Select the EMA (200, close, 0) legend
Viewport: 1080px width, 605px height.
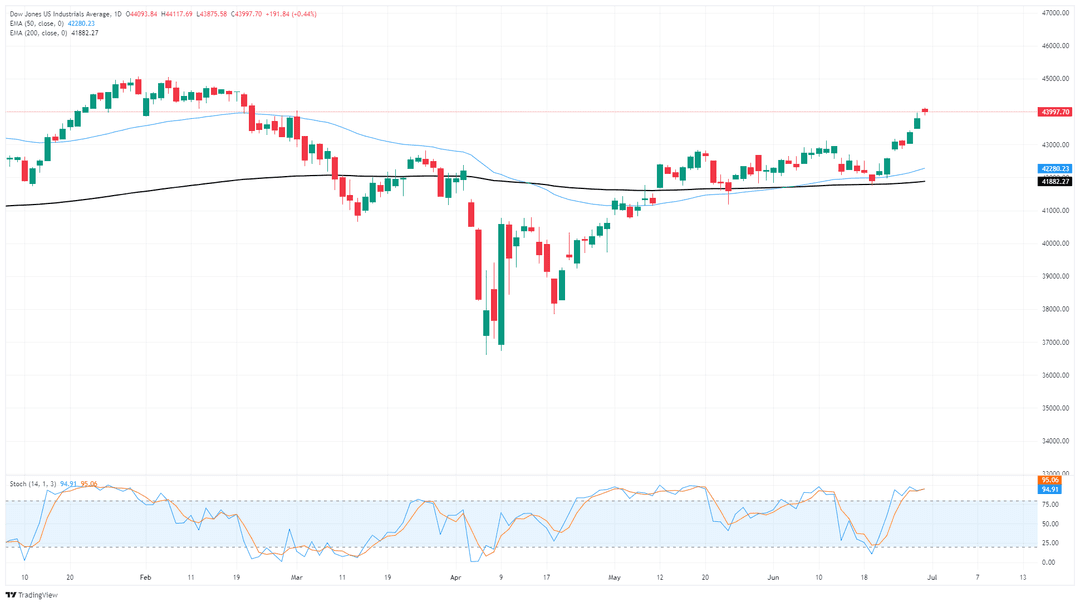pos(37,33)
